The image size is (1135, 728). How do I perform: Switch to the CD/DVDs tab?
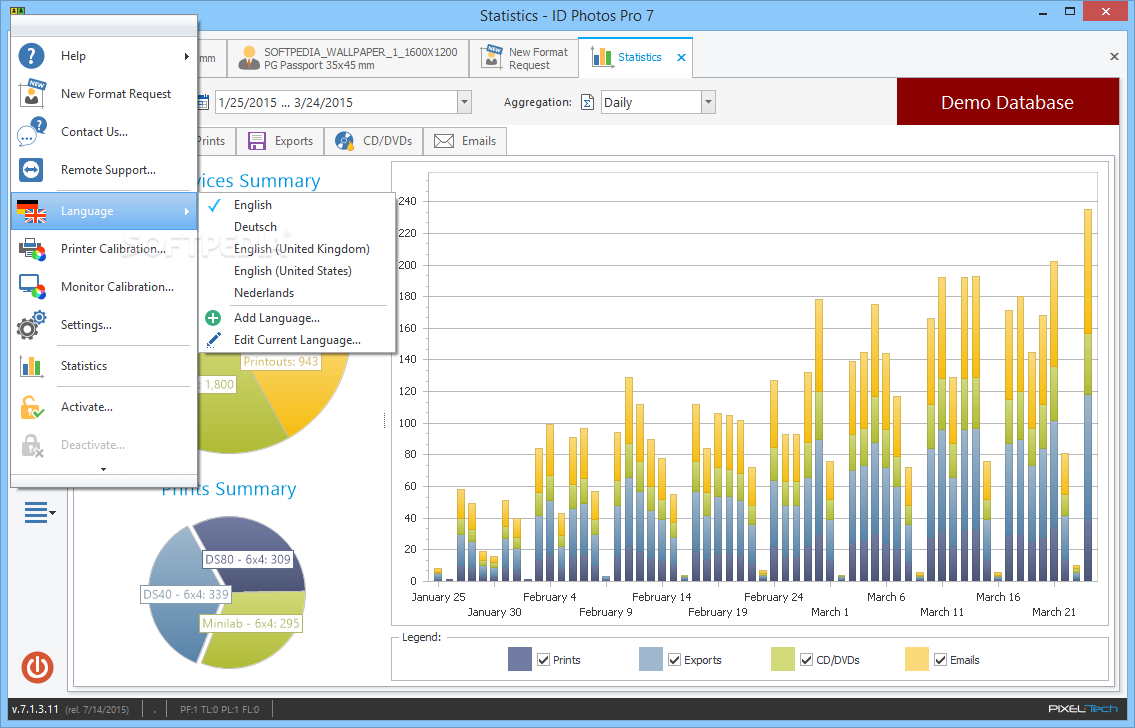pyautogui.click(x=374, y=141)
